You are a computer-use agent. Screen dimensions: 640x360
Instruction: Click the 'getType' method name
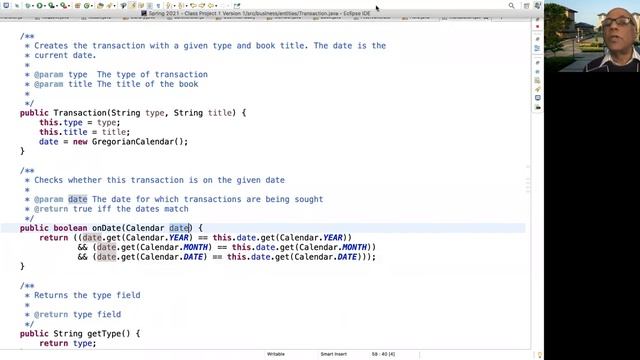(x=104, y=333)
